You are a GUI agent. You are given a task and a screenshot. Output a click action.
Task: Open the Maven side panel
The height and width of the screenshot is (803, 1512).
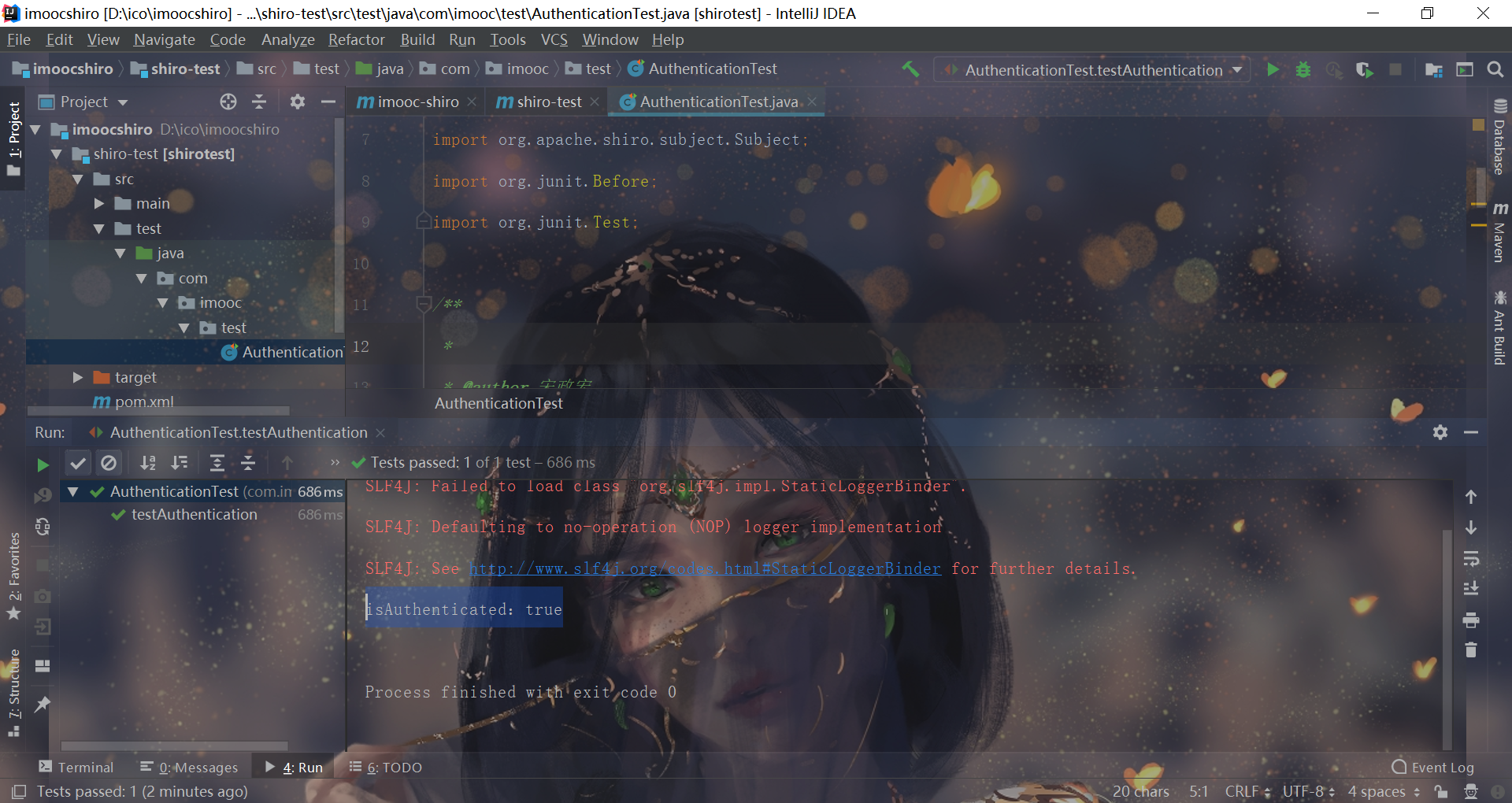(1500, 232)
